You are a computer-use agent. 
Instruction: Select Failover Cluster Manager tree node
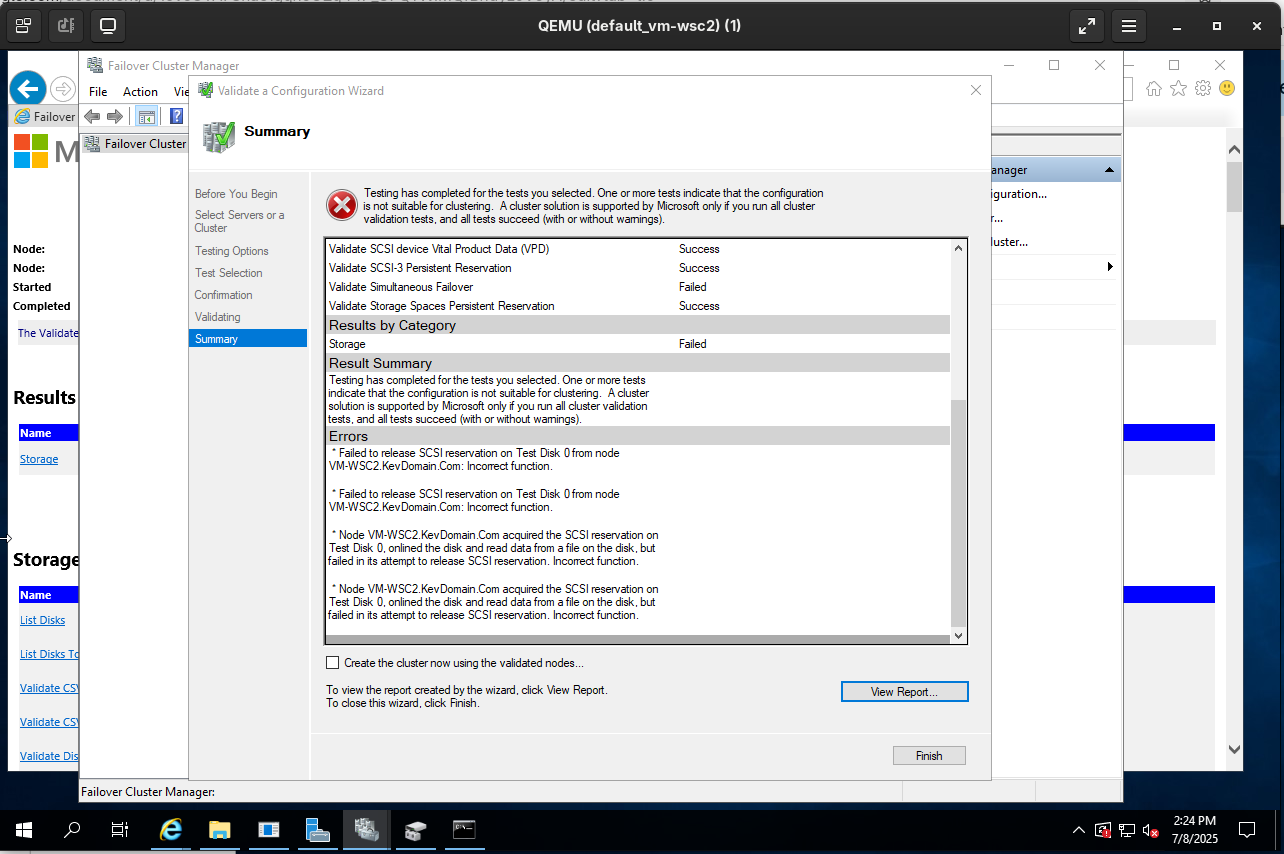tap(136, 144)
